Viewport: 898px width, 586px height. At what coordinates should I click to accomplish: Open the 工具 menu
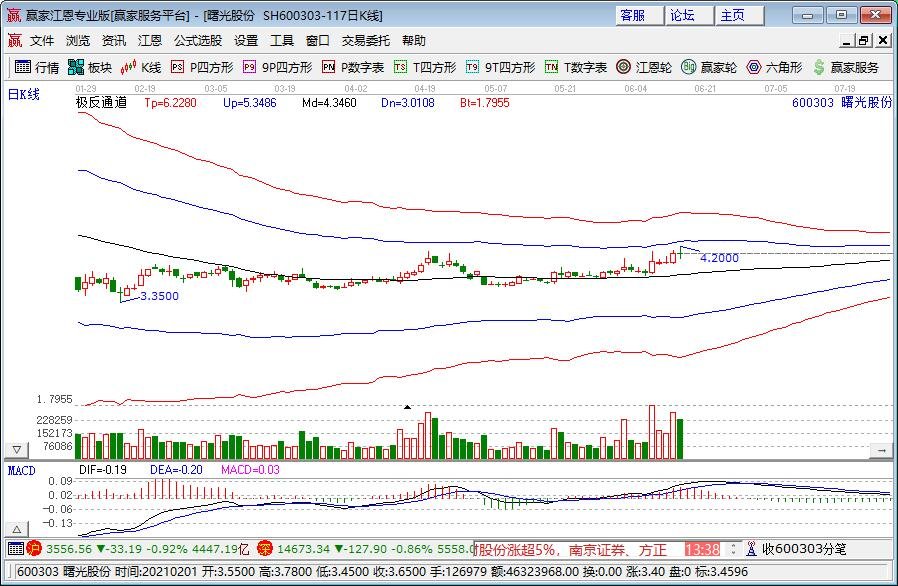pyautogui.click(x=282, y=41)
